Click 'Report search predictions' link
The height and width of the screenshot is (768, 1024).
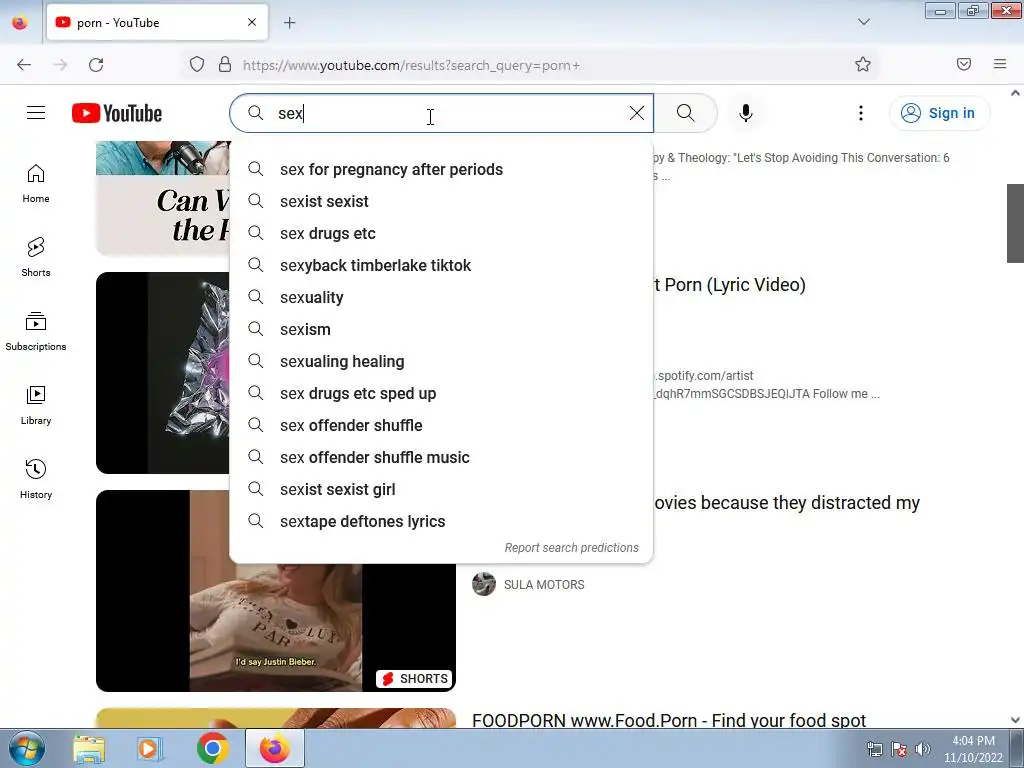point(571,548)
